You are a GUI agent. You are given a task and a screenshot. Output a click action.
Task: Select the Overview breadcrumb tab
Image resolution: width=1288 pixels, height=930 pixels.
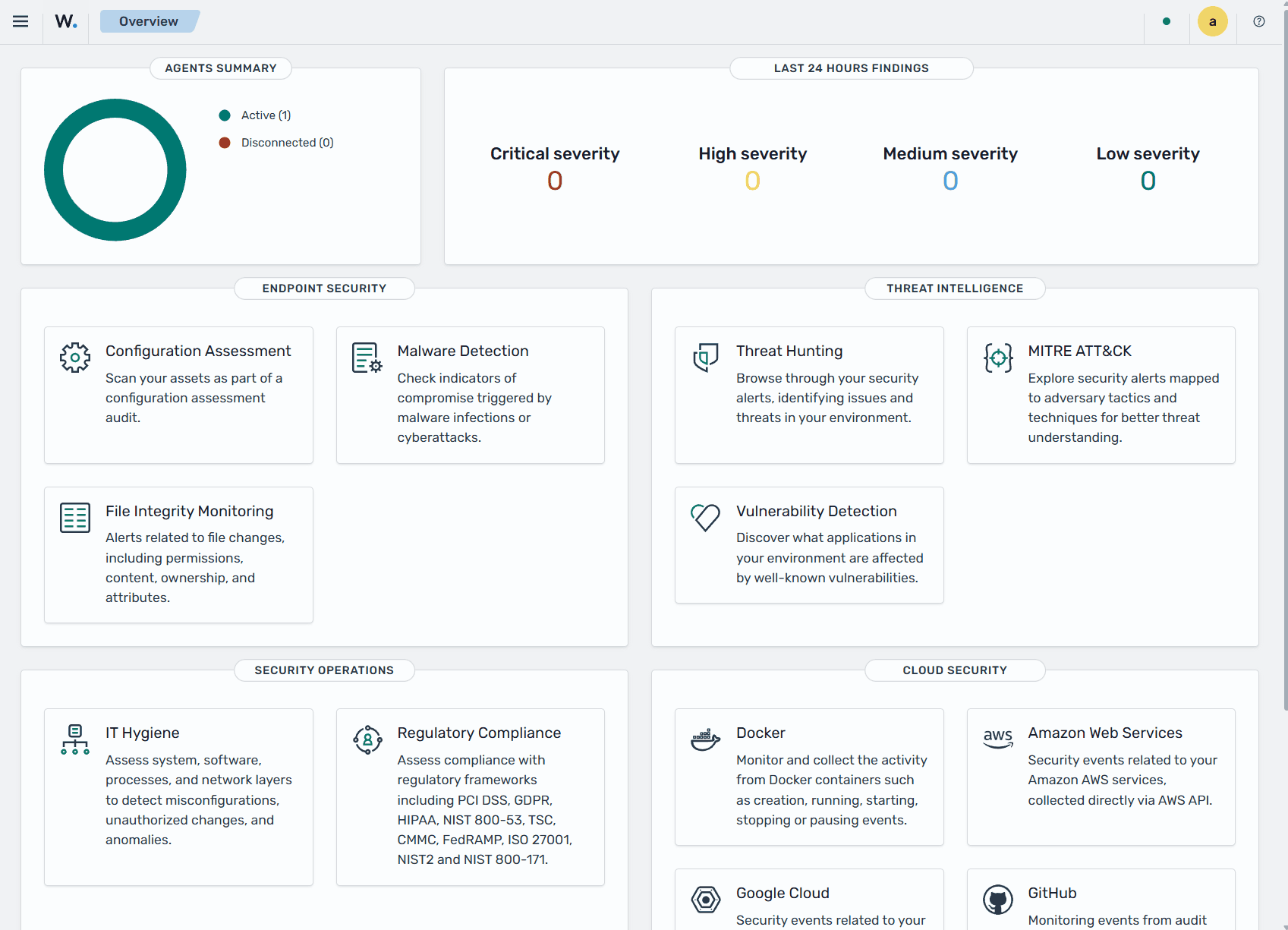click(x=149, y=21)
